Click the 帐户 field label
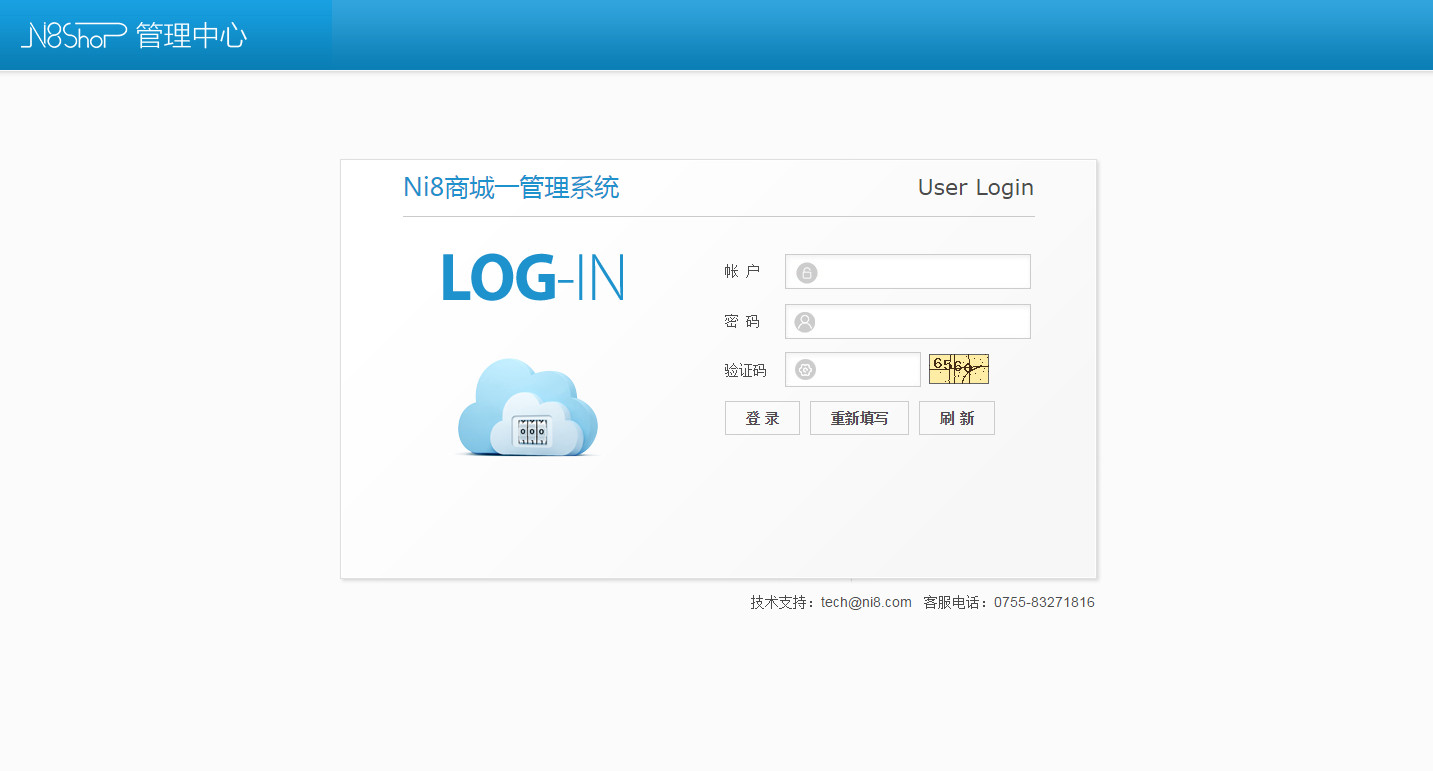This screenshot has width=1433, height=771. coord(742,272)
